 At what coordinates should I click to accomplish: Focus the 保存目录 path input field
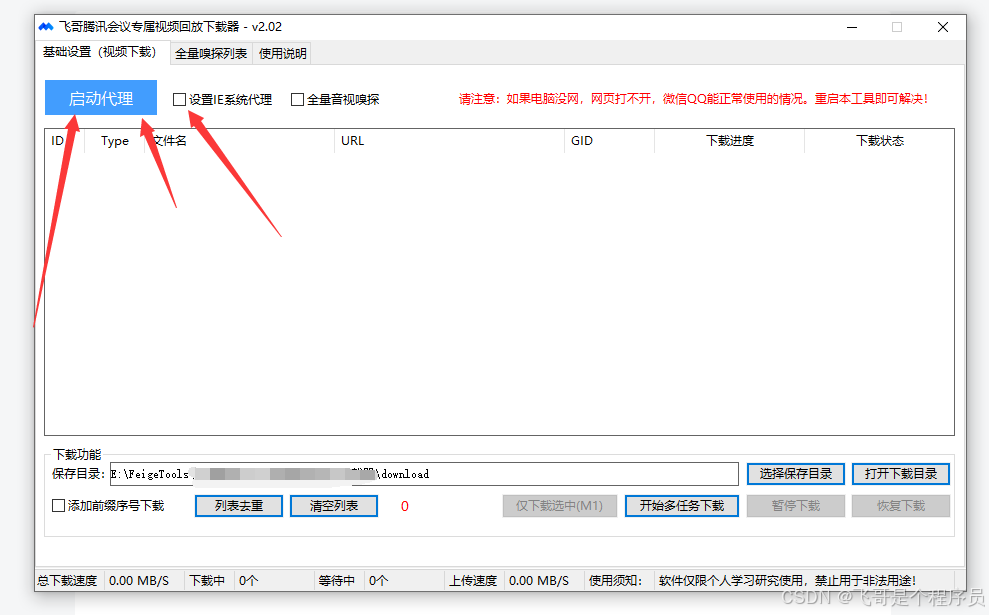424,474
